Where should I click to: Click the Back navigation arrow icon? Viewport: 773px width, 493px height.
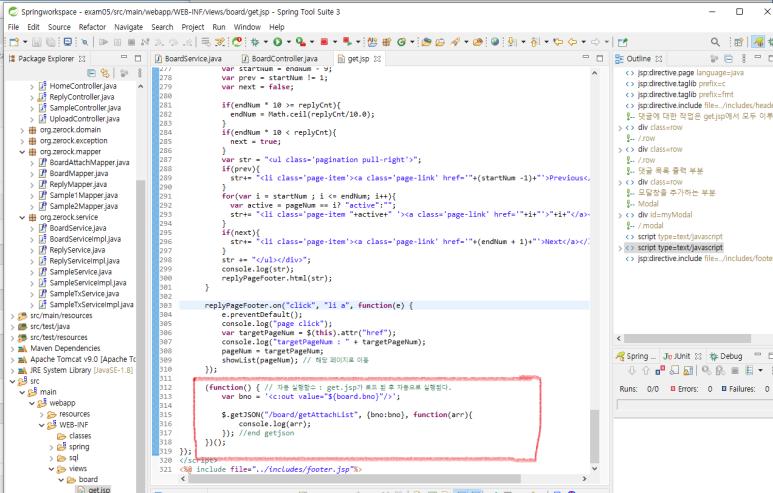(x=572, y=42)
